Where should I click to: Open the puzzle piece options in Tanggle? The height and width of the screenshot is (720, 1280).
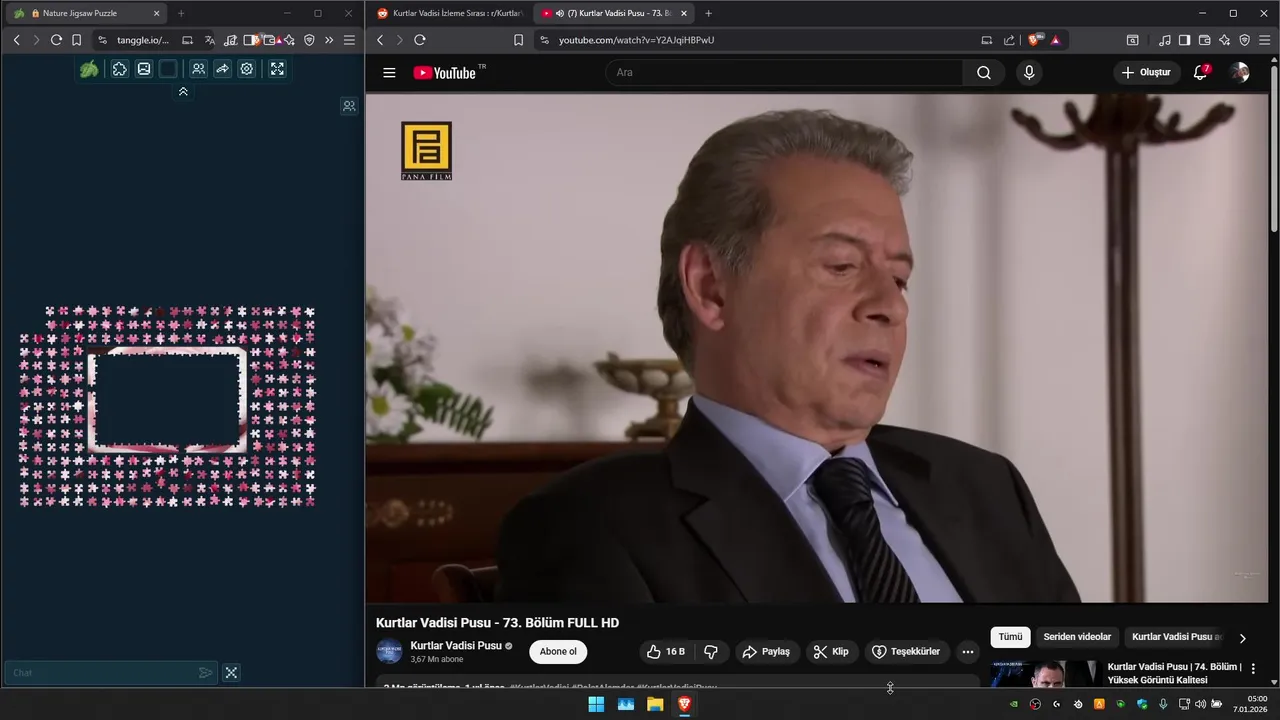pos(119,69)
